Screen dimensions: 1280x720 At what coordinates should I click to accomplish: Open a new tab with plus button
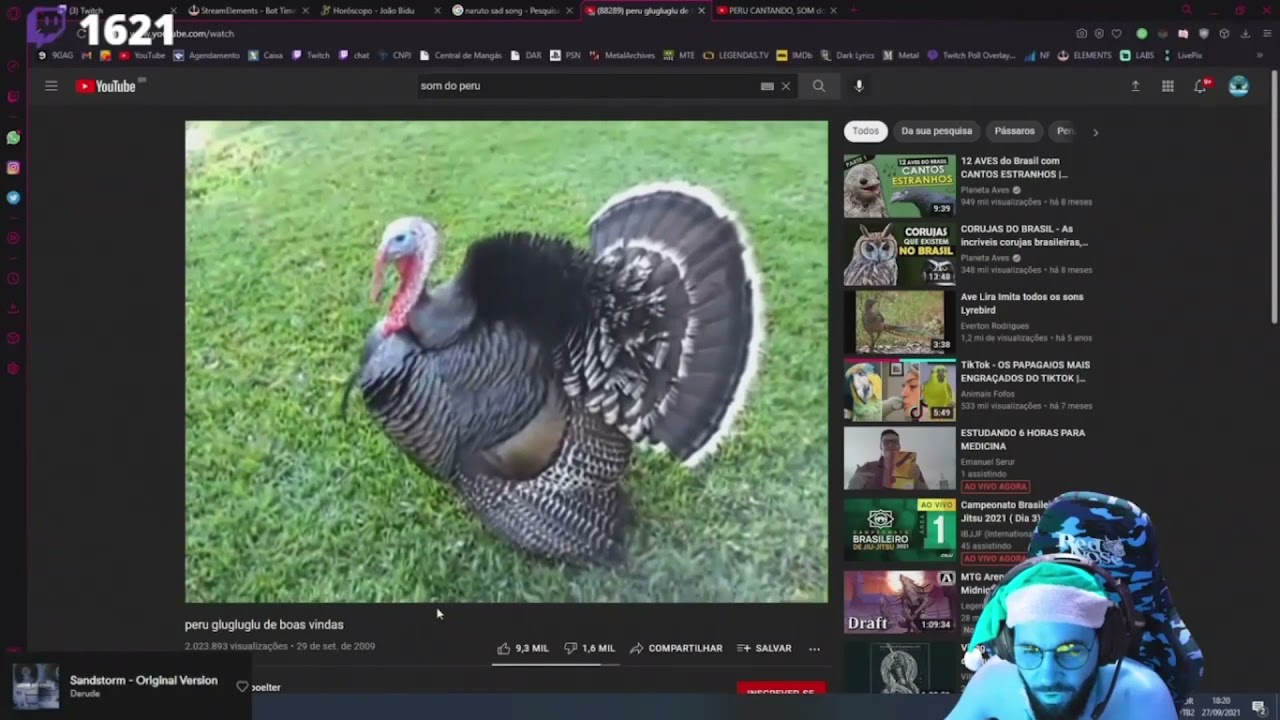click(x=853, y=10)
